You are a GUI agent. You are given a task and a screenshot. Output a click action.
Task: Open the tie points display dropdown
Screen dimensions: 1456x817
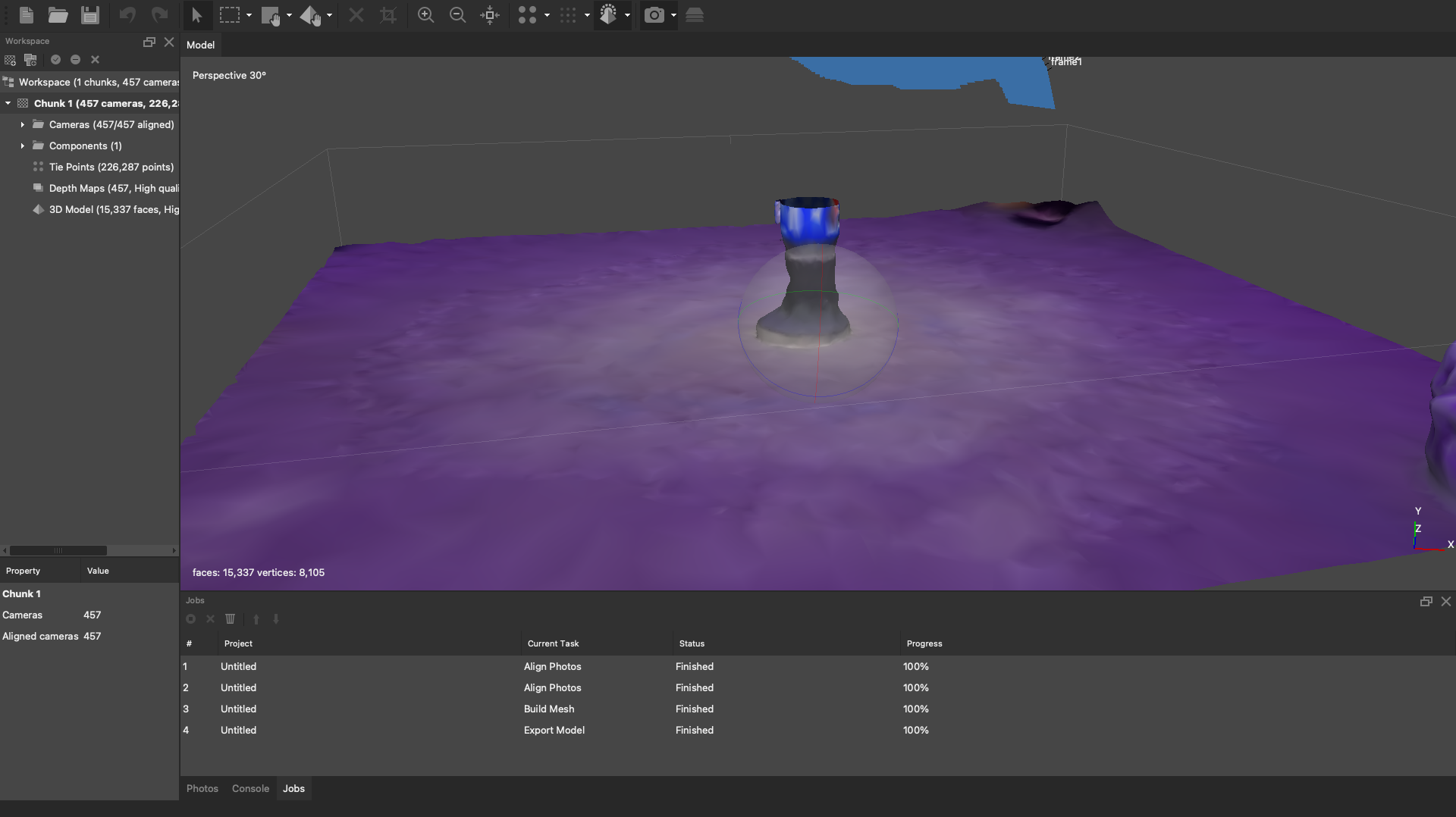[547, 15]
